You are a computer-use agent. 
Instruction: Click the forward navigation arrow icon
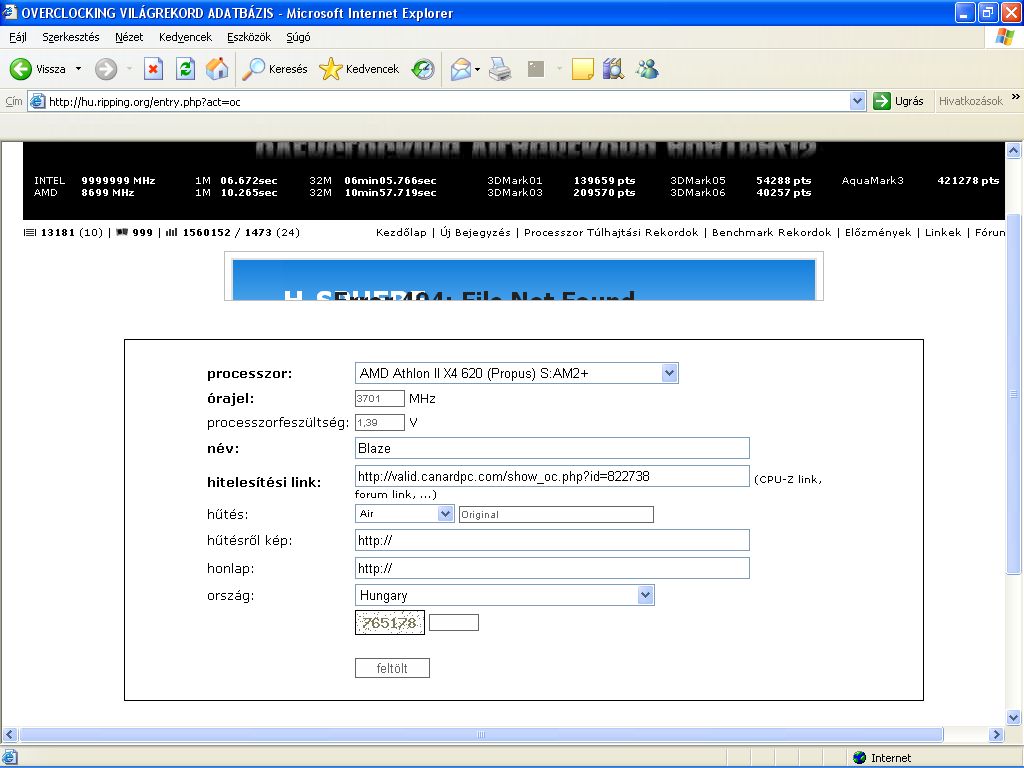pos(106,69)
